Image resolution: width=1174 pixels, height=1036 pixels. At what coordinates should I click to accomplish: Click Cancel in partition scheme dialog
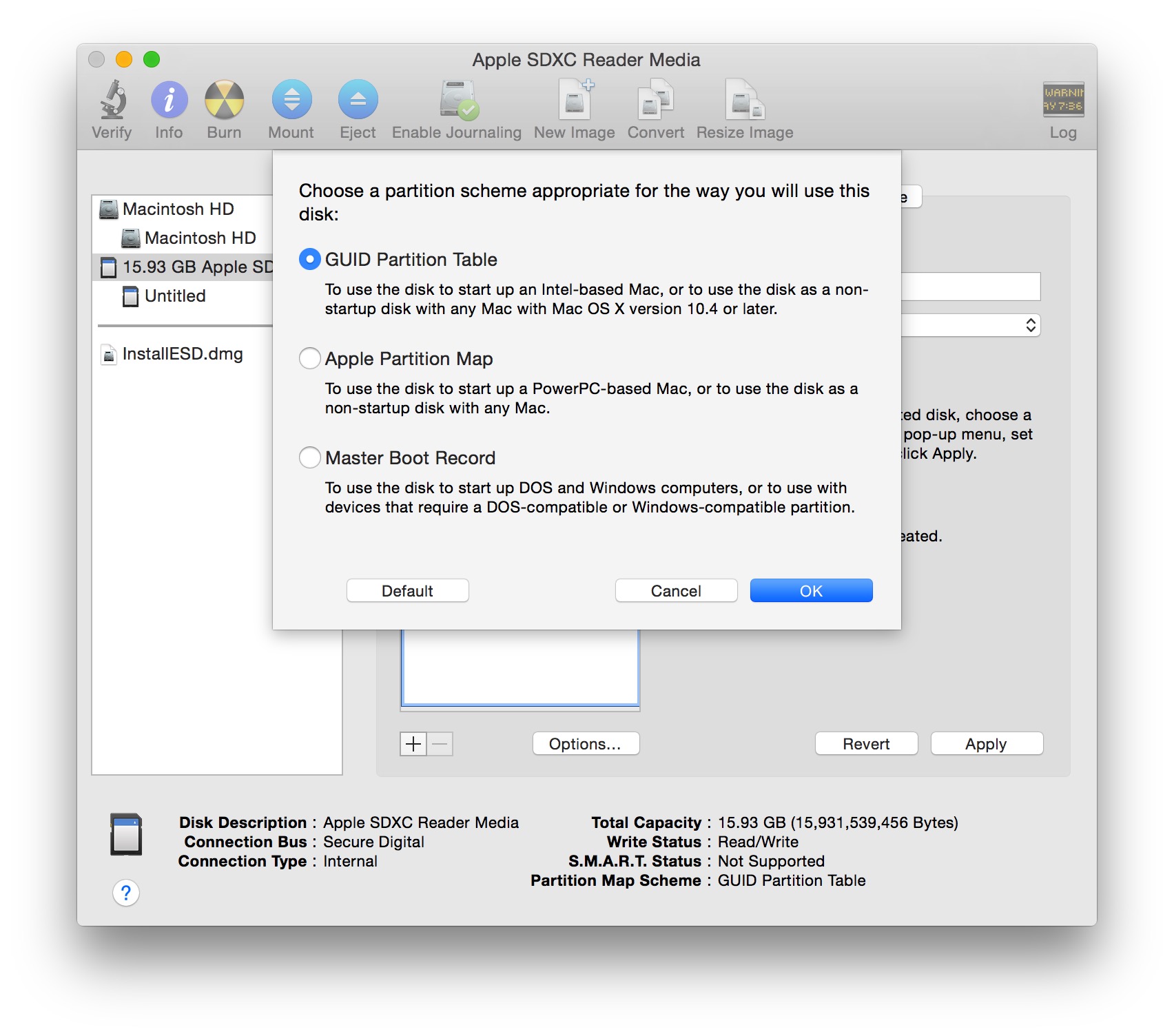(677, 591)
